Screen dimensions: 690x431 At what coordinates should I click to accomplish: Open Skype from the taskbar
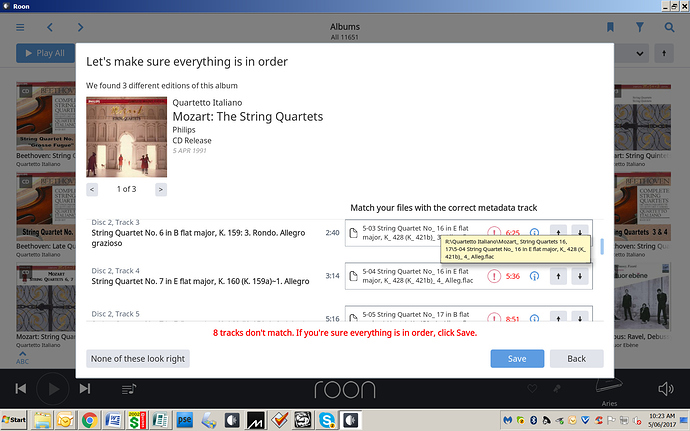pyautogui.click(x=327, y=420)
